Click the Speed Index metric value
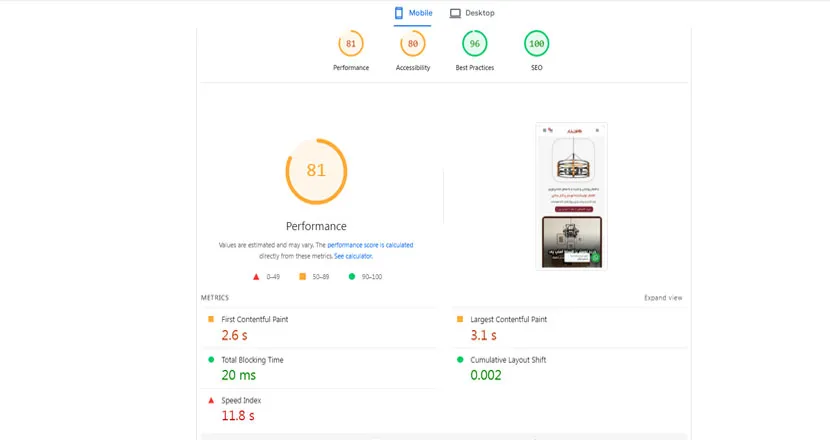This screenshot has width=830, height=440. pos(238,415)
